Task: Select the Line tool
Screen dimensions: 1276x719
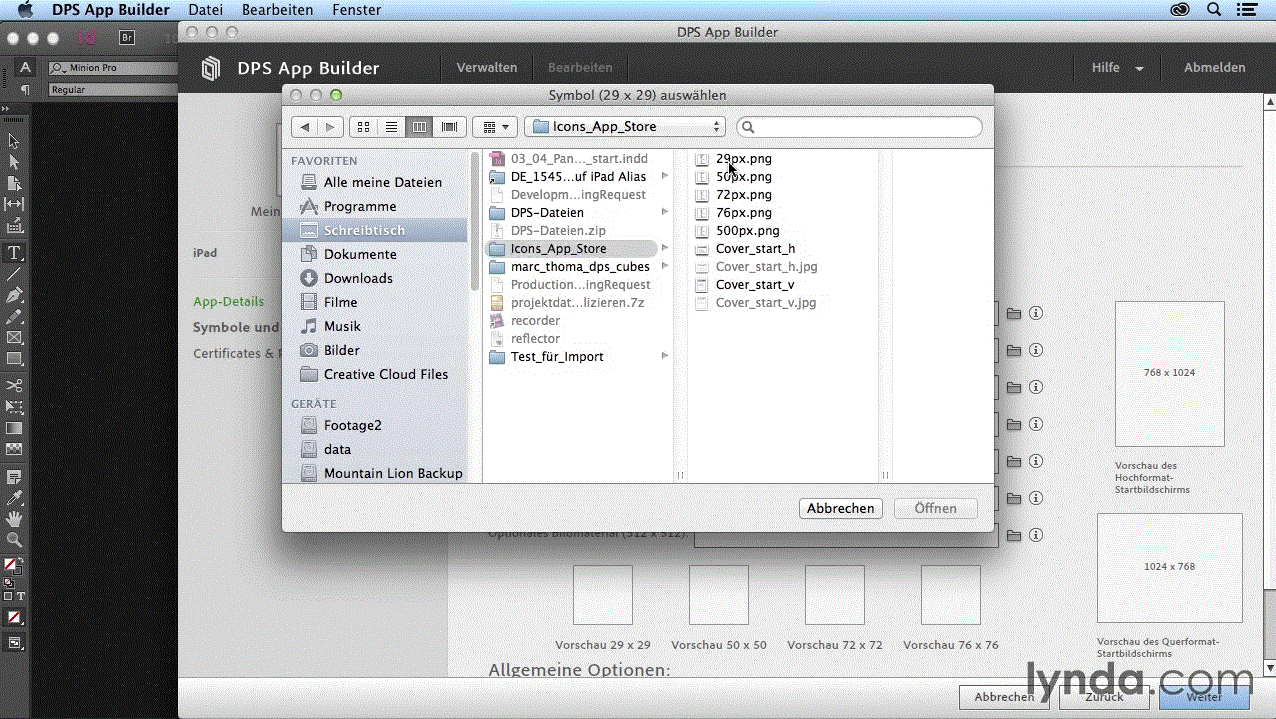Action: point(14,274)
